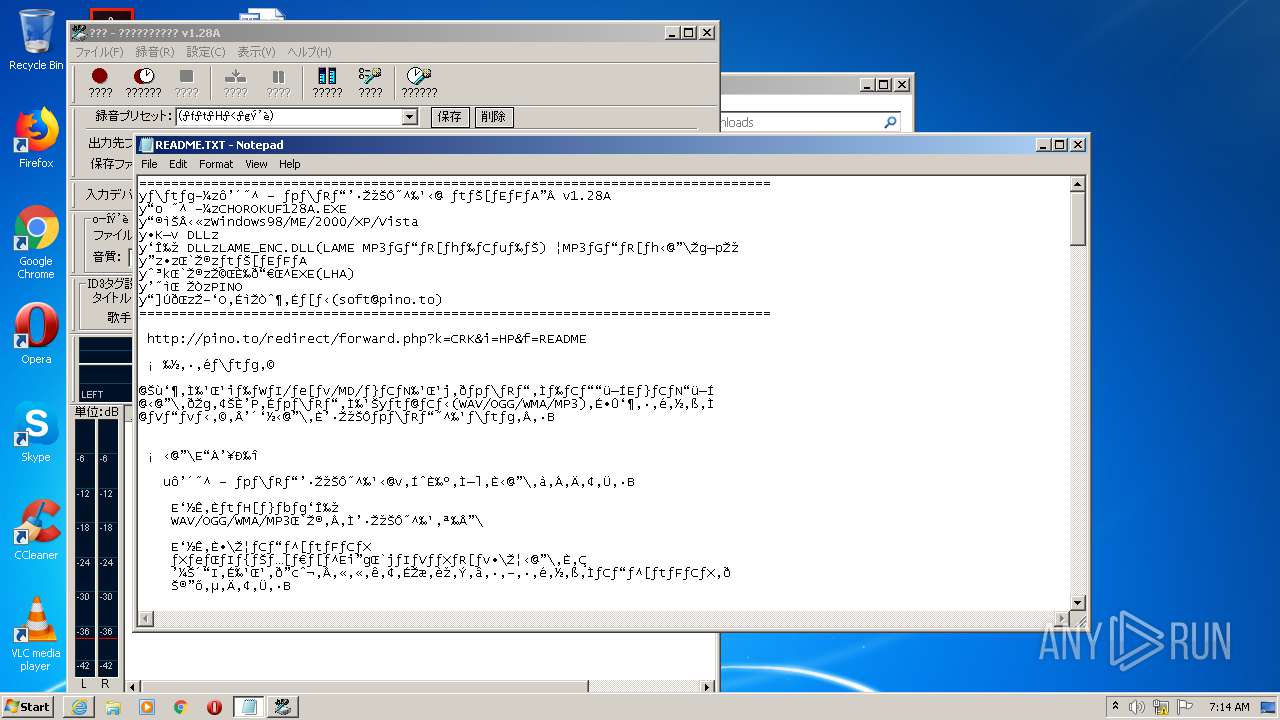Open Firefox desktop shortcut

pos(36,138)
